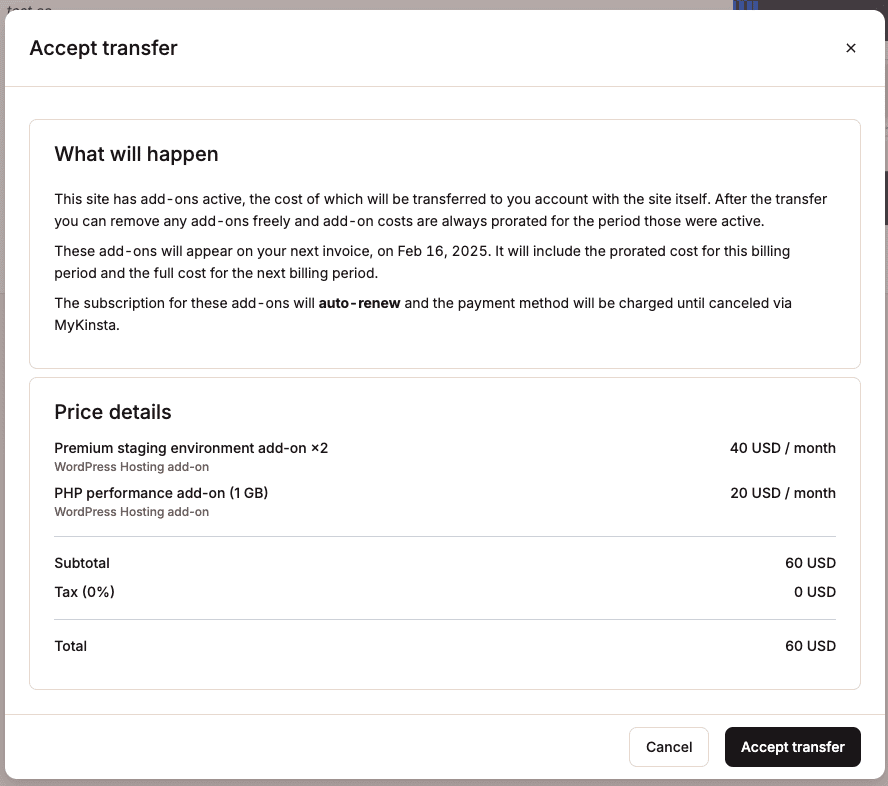Select the 20 USD / month price
This screenshot has width=888, height=786.
coord(783,493)
